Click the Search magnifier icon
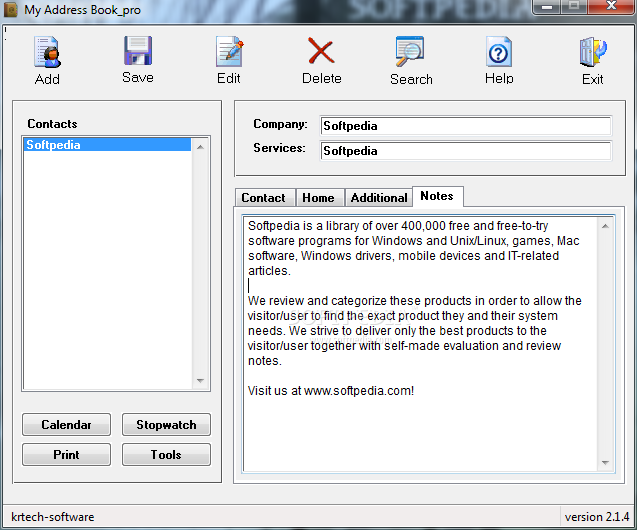This screenshot has height=530, width=637. click(410, 51)
